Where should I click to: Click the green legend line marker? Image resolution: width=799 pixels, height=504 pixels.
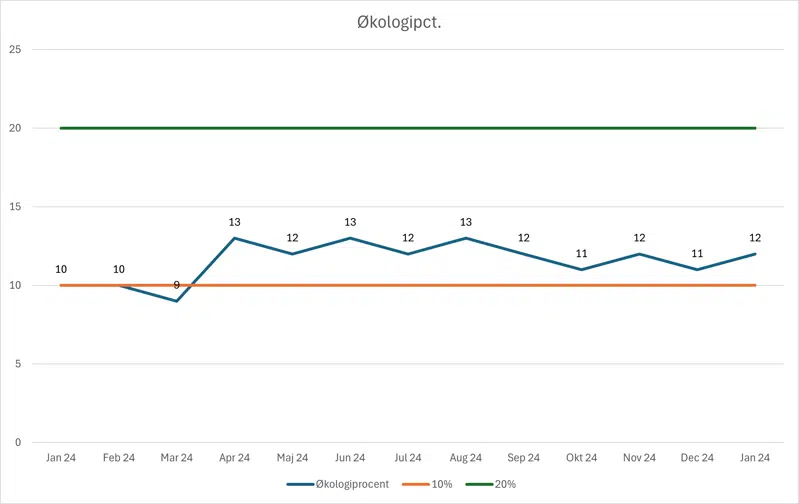(479, 484)
